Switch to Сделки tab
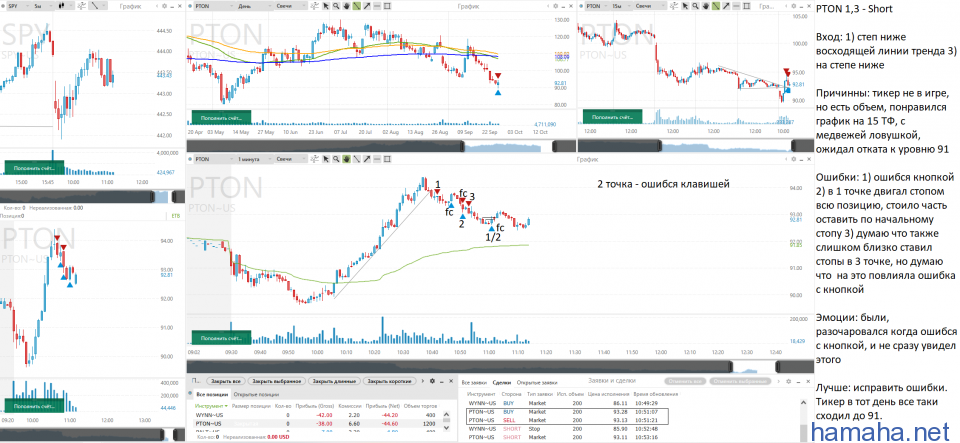This screenshot has height=443, width=960. pos(501,382)
